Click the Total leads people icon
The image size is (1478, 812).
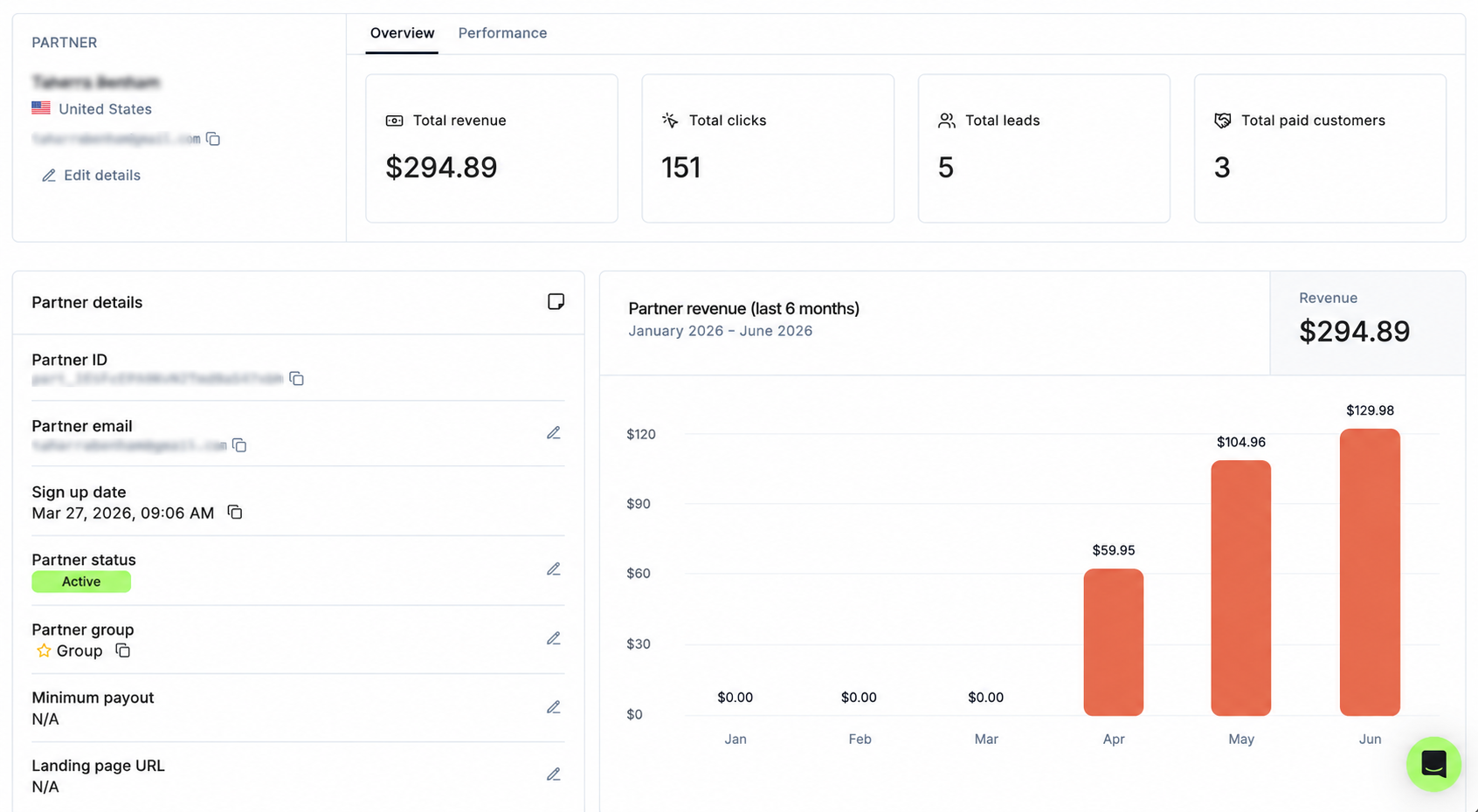pos(947,120)
